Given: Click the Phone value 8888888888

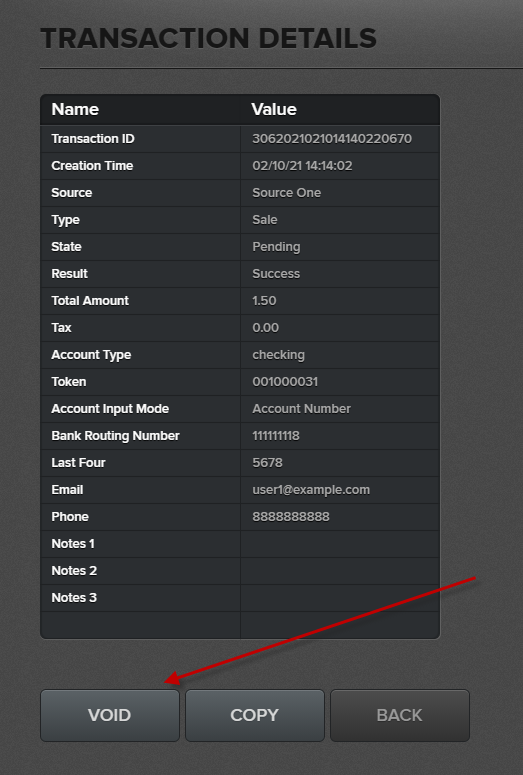Looking at the screenshot, I should (x=291, y=517).
